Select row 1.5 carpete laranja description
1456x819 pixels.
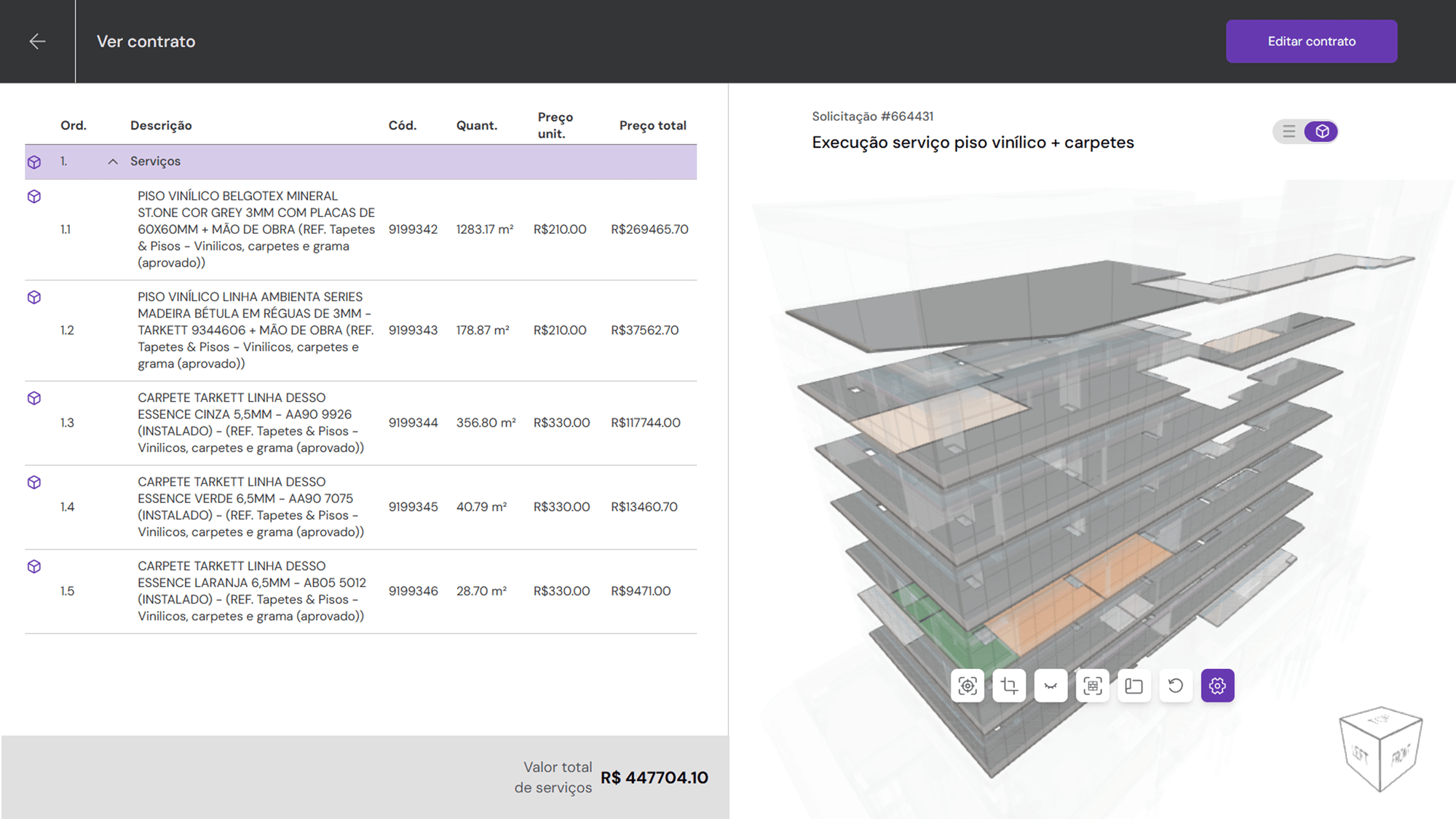click(251, 591)
